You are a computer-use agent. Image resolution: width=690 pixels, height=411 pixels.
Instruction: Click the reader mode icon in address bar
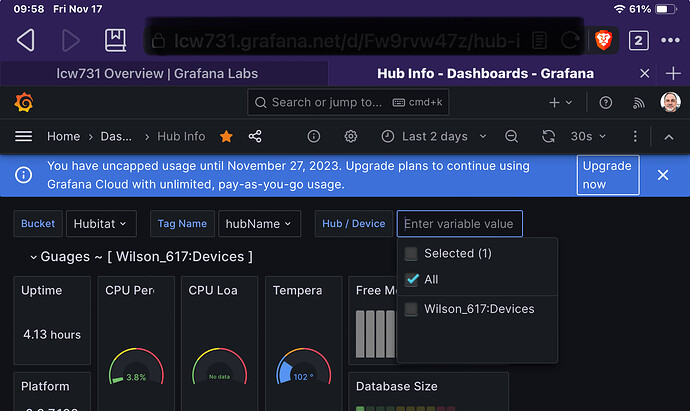(x=539, y=40)
